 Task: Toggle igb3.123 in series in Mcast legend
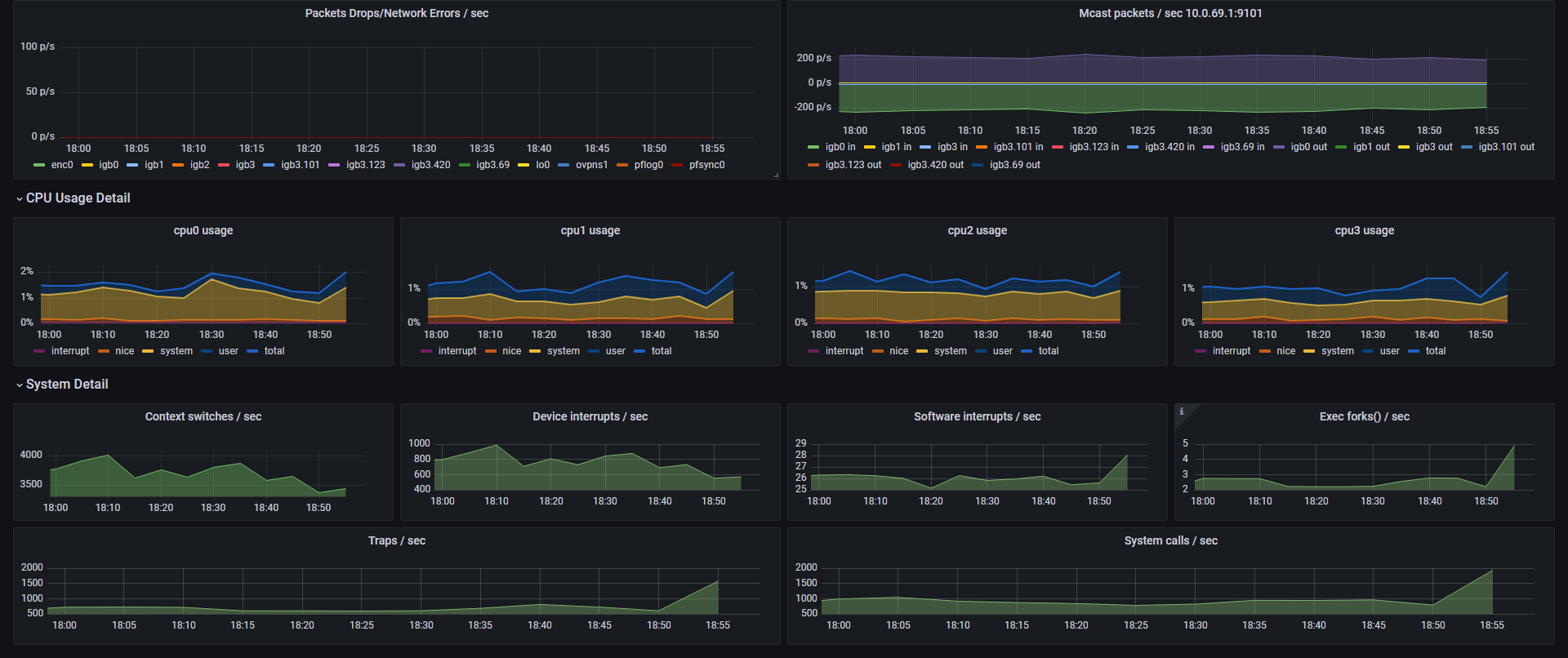[1094, 147]
